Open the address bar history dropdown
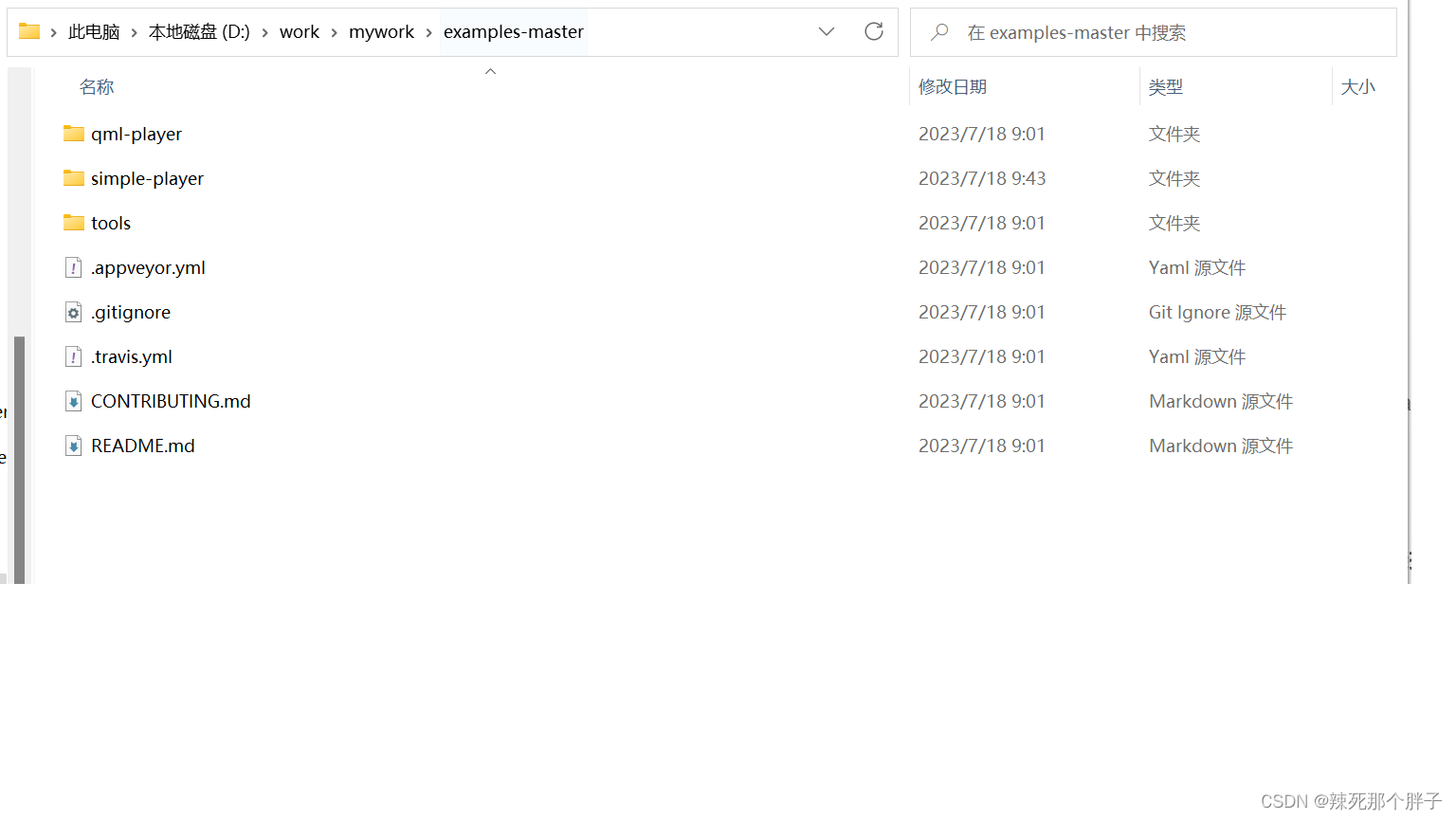Screen dimensions: 1456x819 point(827,31)
